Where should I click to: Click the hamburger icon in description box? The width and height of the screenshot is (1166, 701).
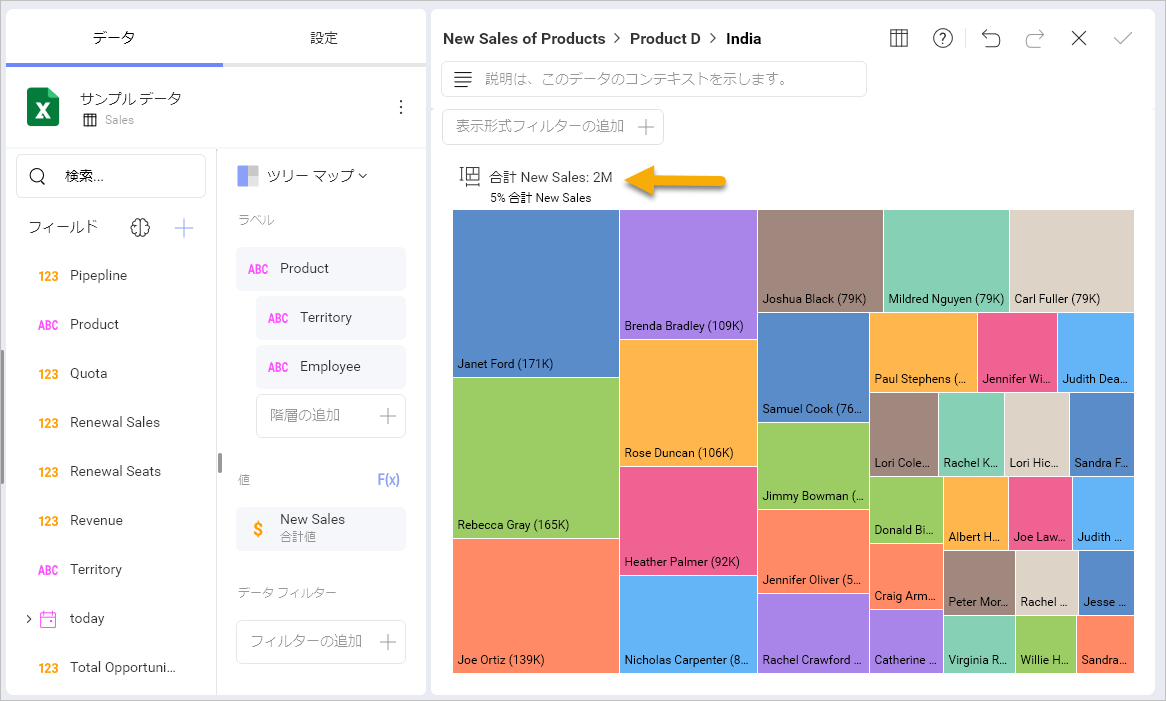[x=463, y=79]
